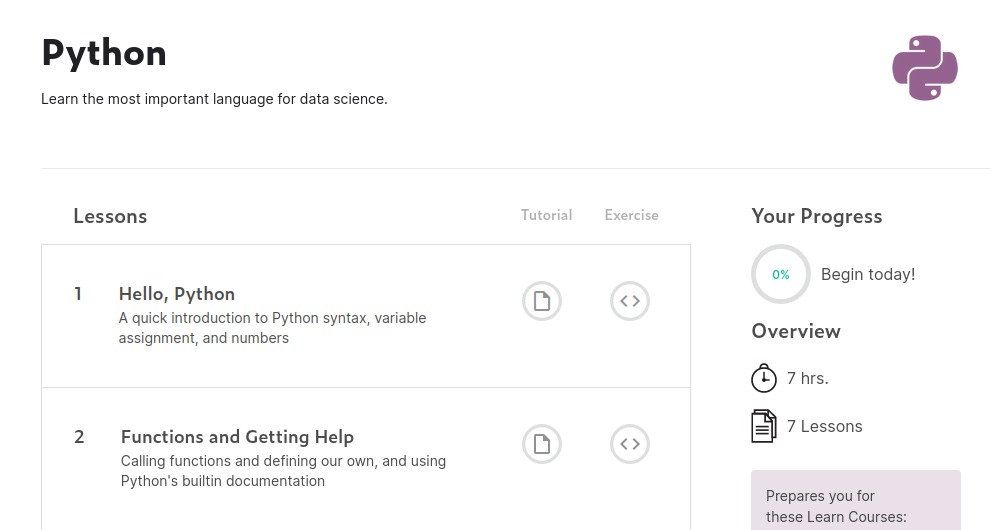
Task: Open Functions and Getting Help exercise icon
Action: point(630,444)
